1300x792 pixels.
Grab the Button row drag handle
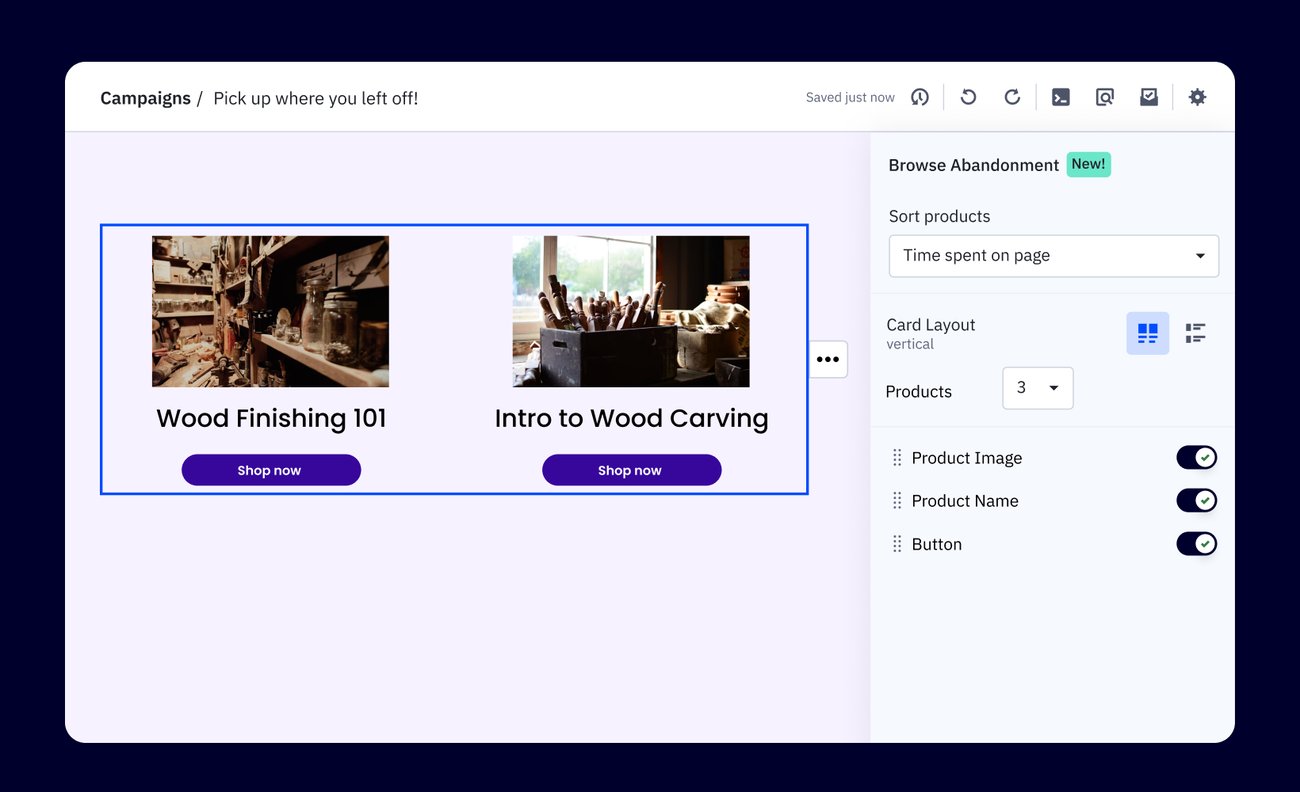[x=896, y=544]
